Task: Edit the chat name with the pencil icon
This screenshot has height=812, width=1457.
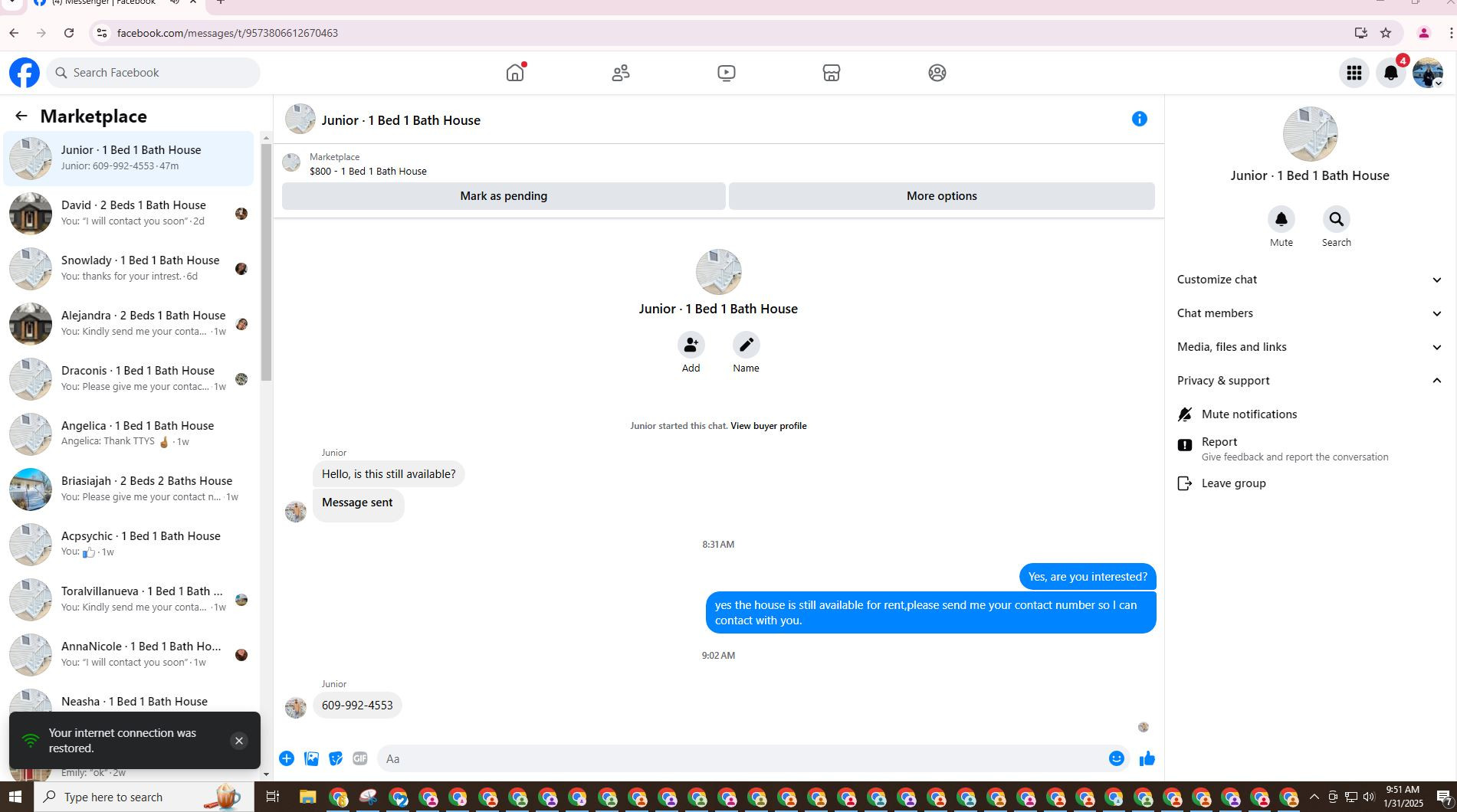Action: [x=747, y=345]
